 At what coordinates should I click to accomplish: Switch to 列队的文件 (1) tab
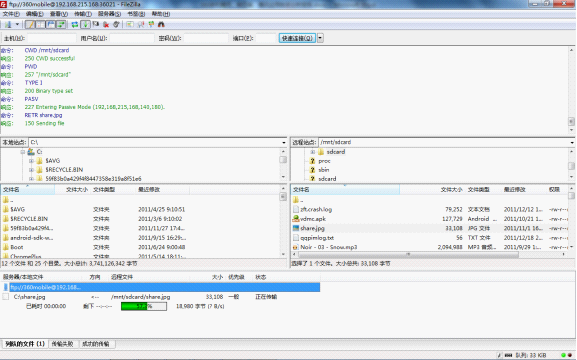[25, 344]
